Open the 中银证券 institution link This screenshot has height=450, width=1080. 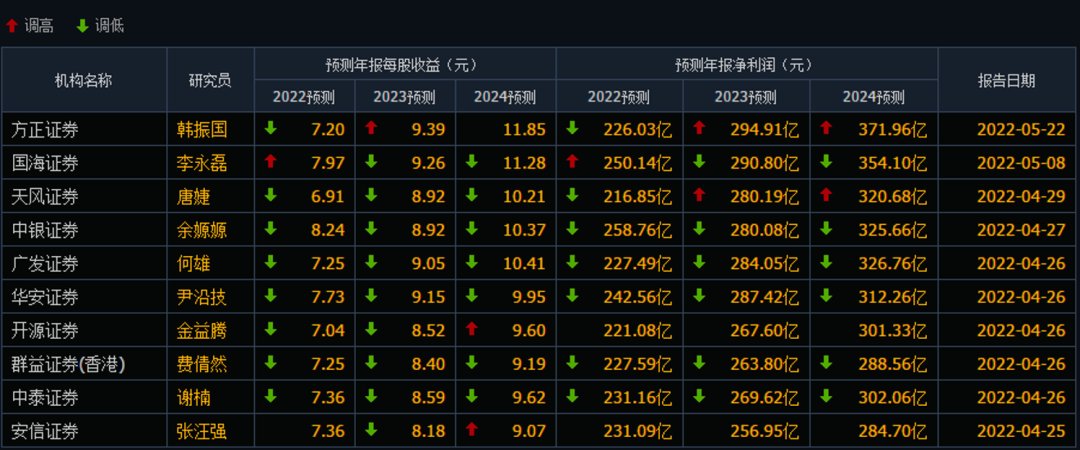coord(45,229)
